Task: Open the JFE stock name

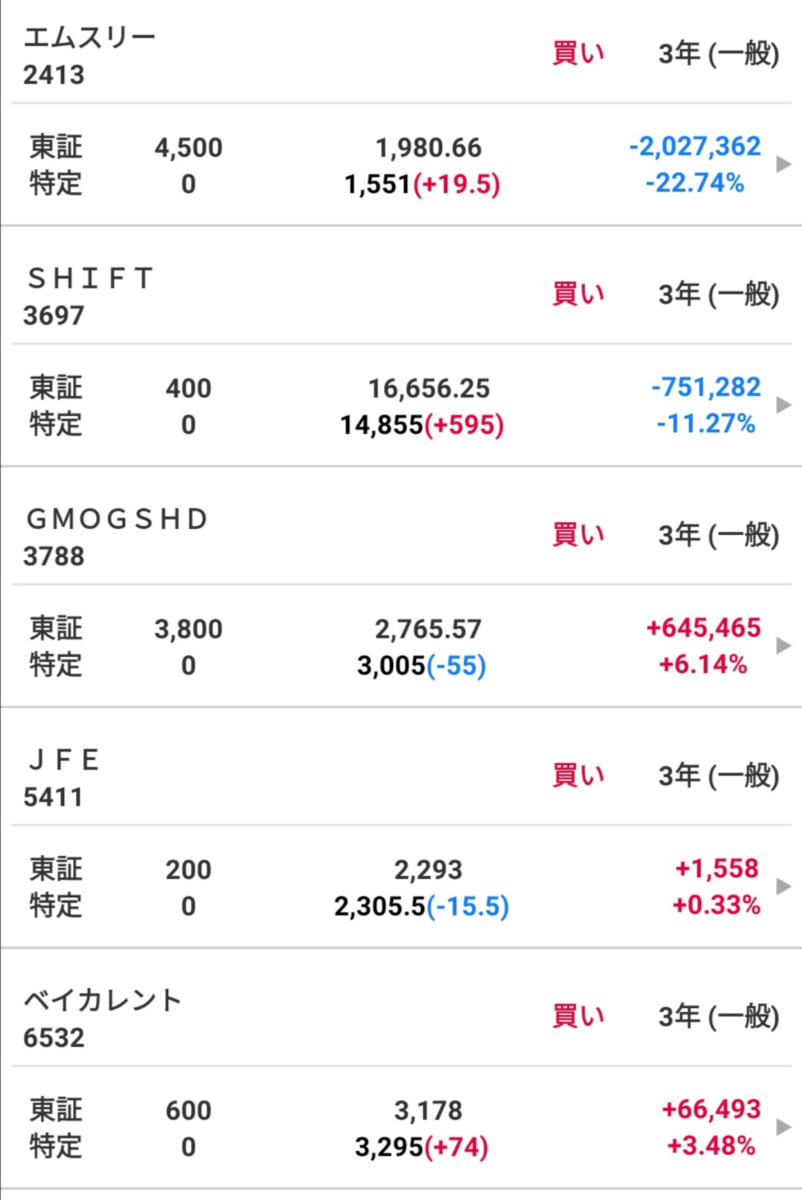Action: point(64,761)
